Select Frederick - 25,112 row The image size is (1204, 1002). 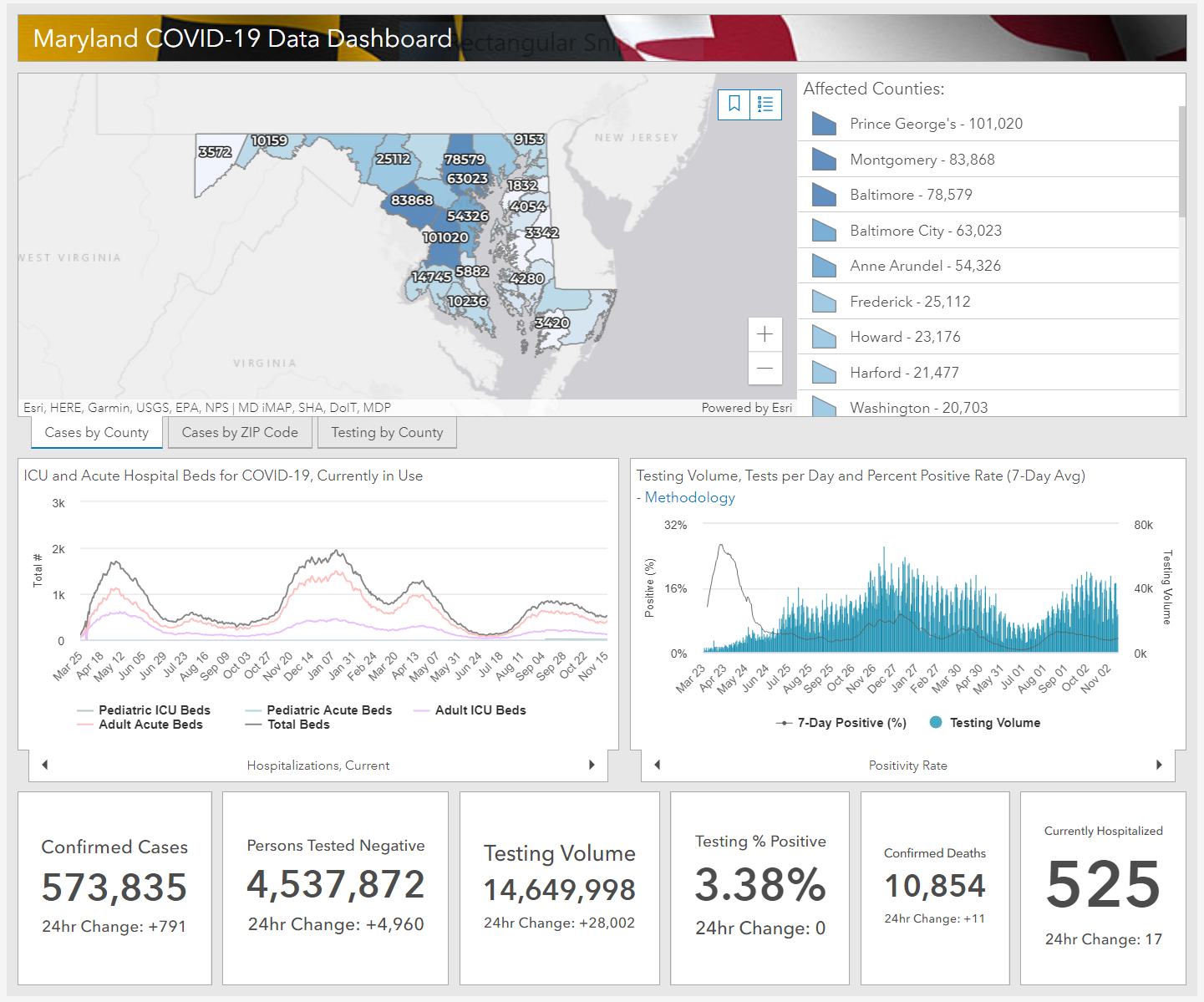point(988,302)
